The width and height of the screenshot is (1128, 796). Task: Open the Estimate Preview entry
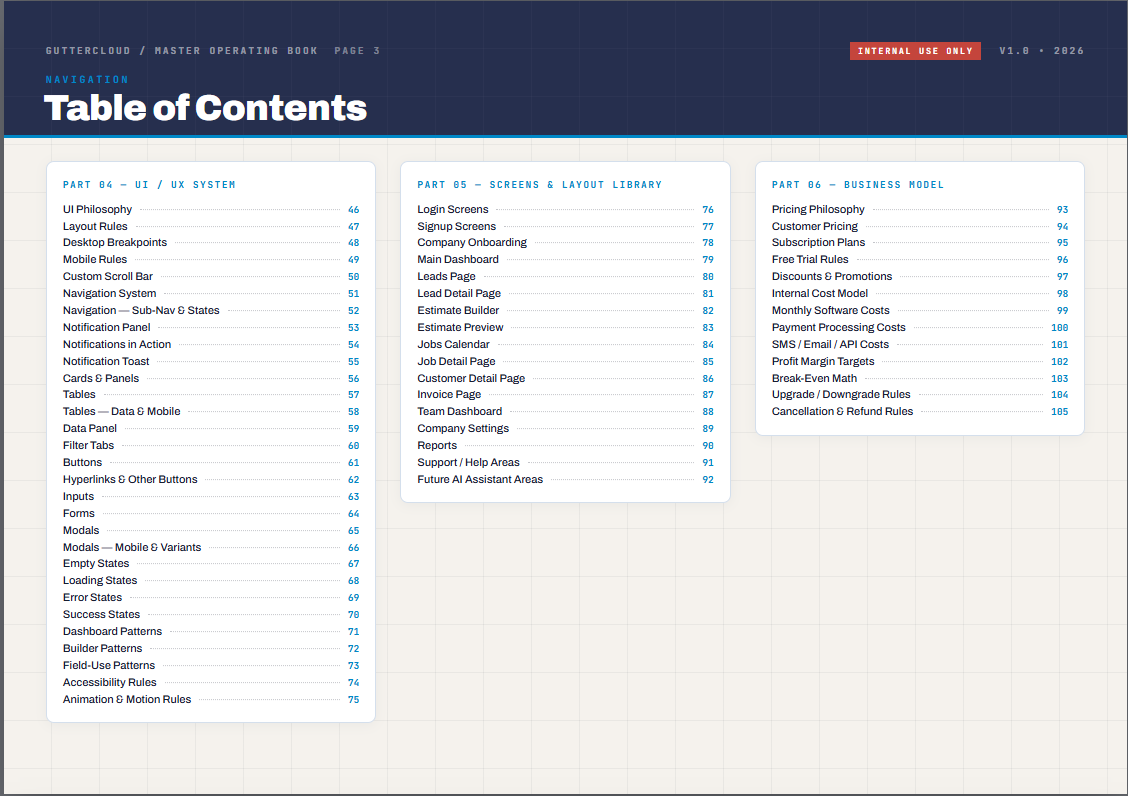point(565,327)
